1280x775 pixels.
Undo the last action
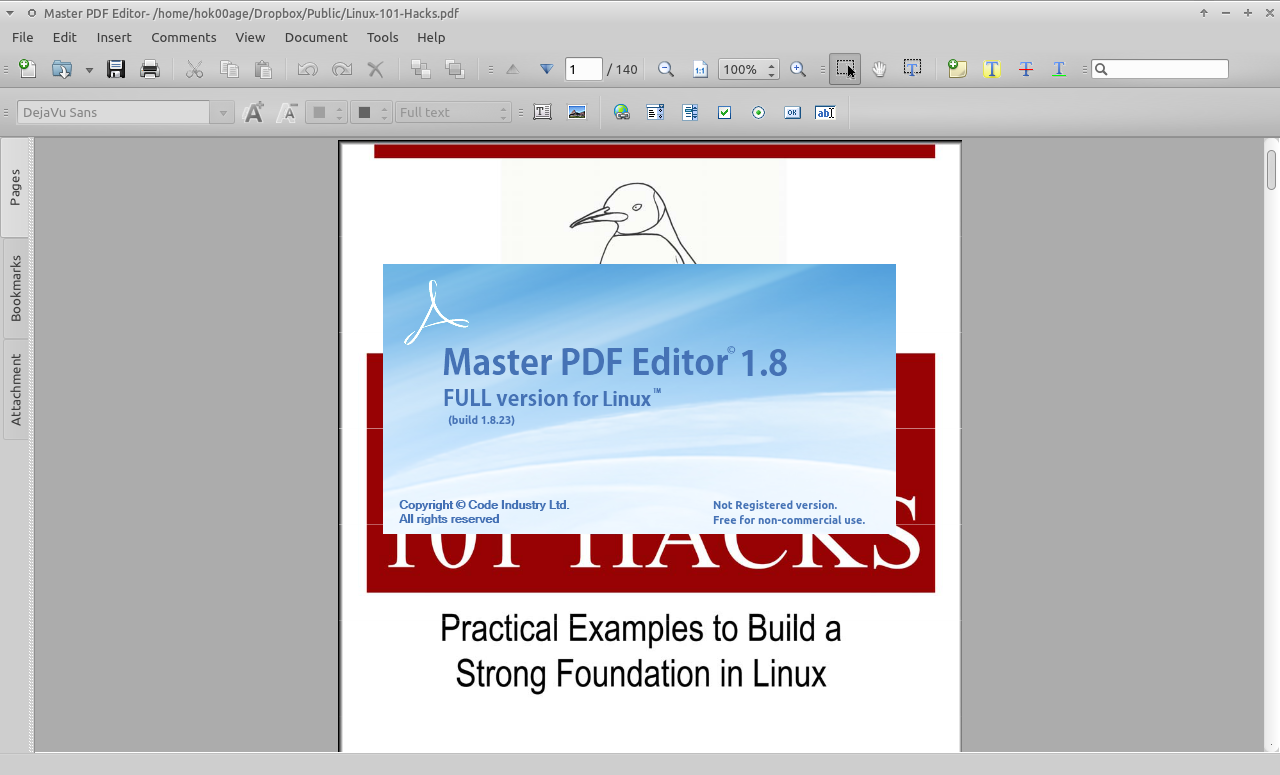point(308,69)
